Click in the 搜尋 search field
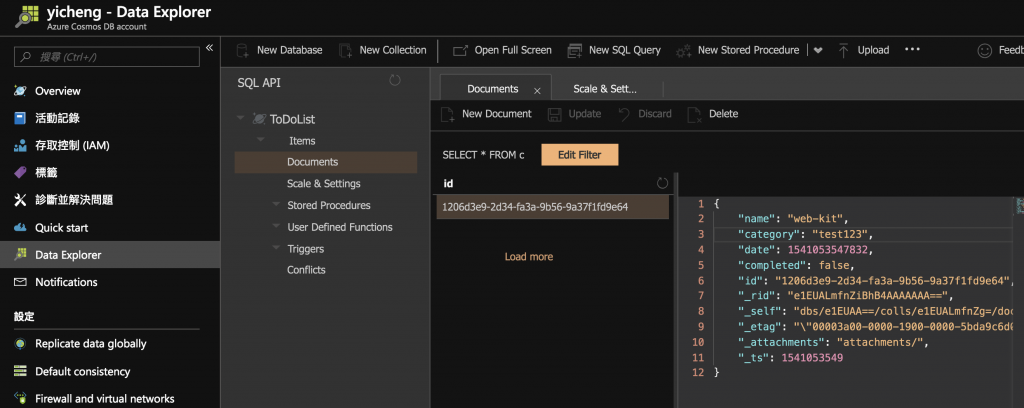The width and height of the screenshot is (1024, 408). pyautogui.click(x=106, y=57)
